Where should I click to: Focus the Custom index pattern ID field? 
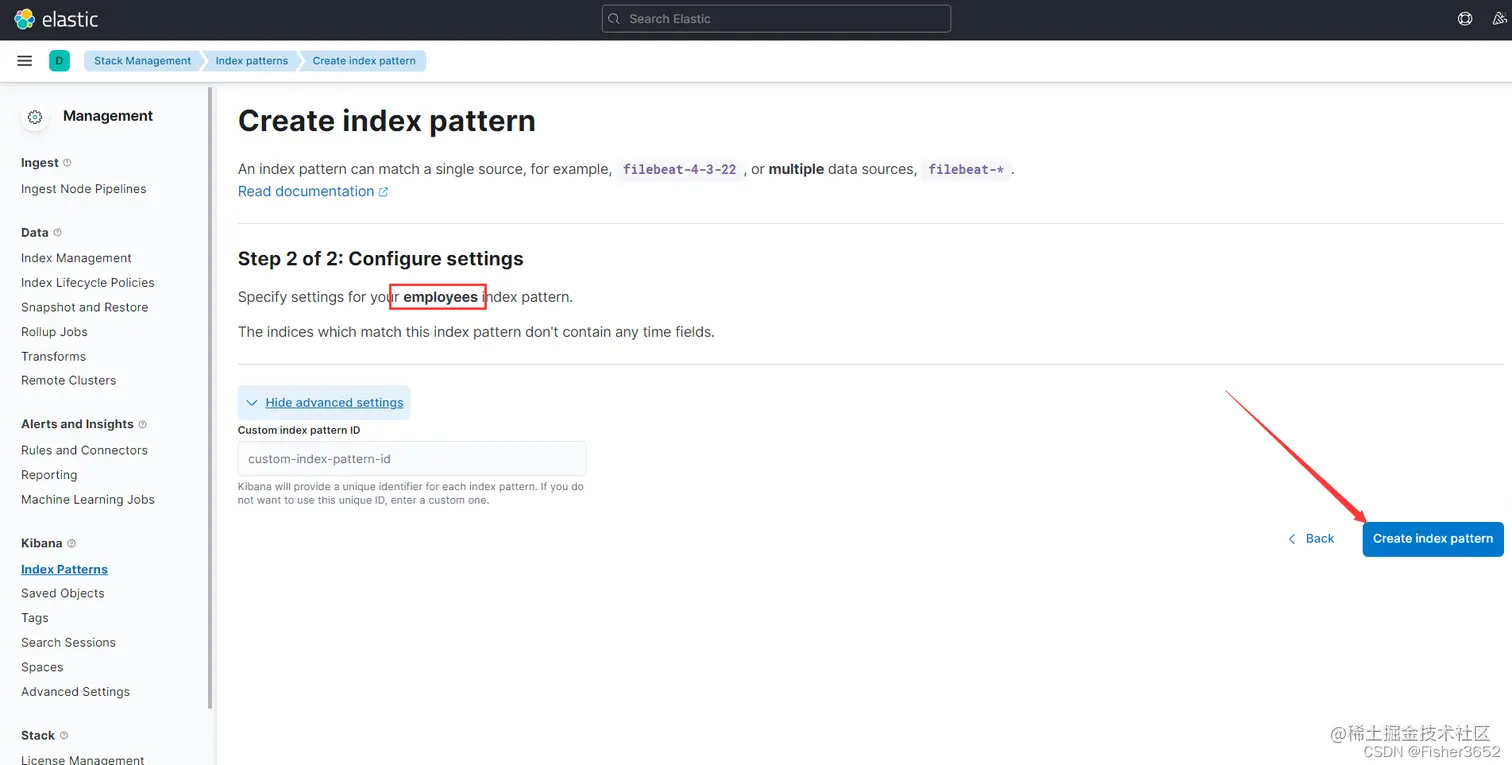point(412,459)
